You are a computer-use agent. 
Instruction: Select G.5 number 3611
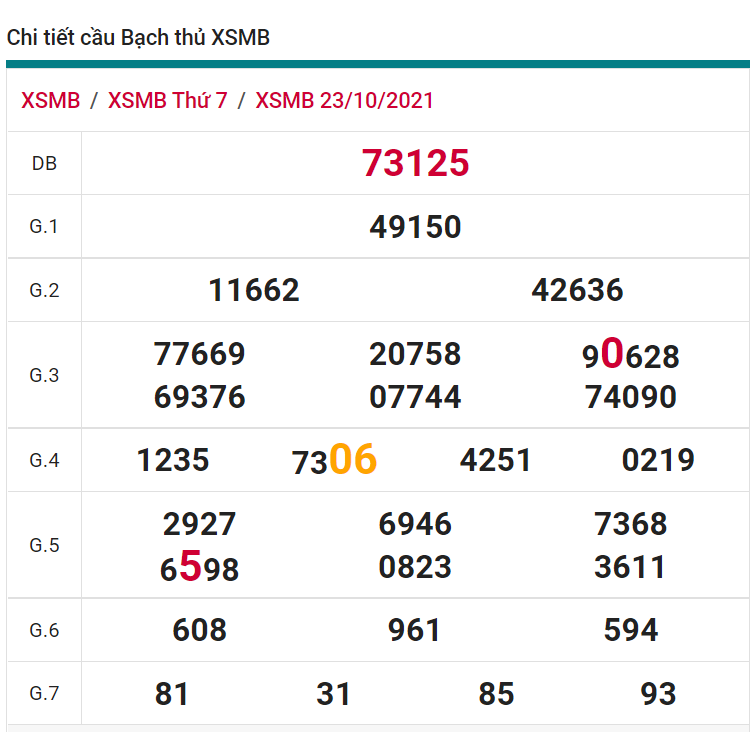tap(630, 568)
